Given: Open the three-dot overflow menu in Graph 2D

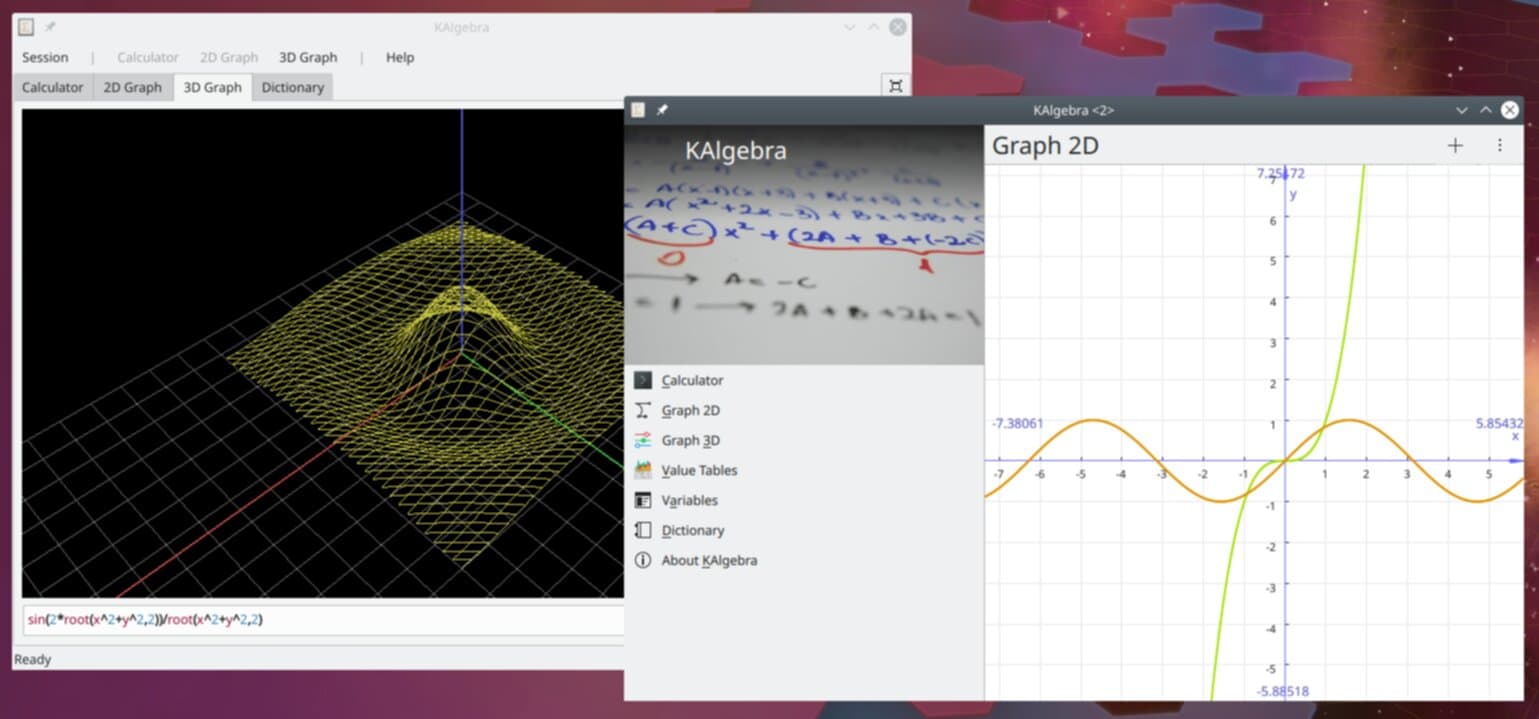Looking at the screenshot, I should 1499,145.
